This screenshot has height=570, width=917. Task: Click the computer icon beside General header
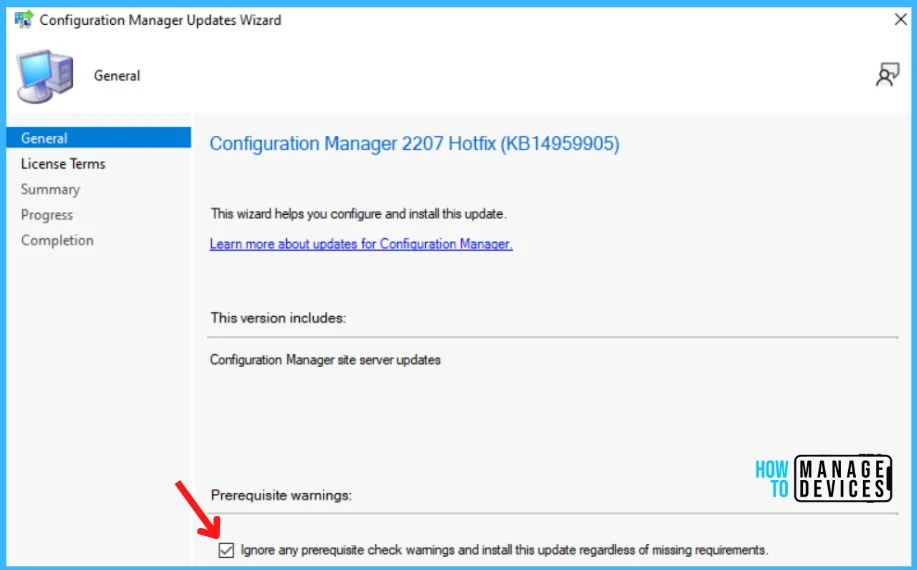pos(45,76)
